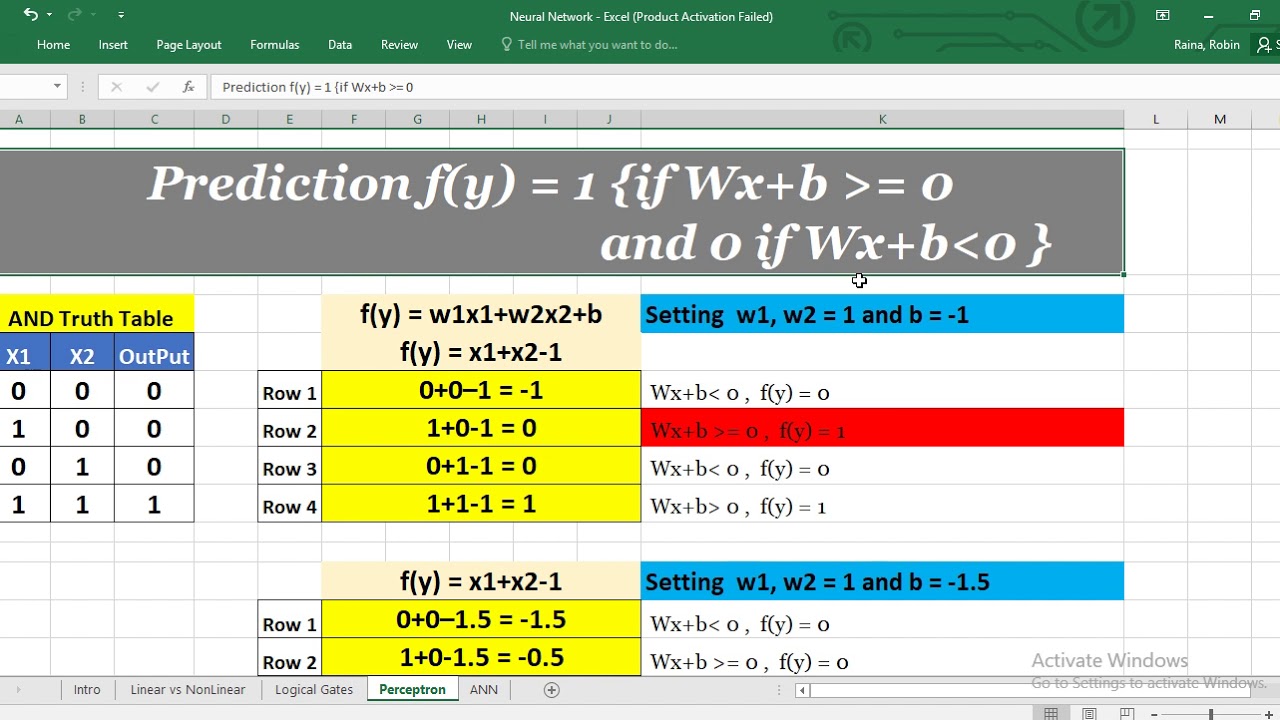Add a new sheet with plus icon

pos(551,690)
